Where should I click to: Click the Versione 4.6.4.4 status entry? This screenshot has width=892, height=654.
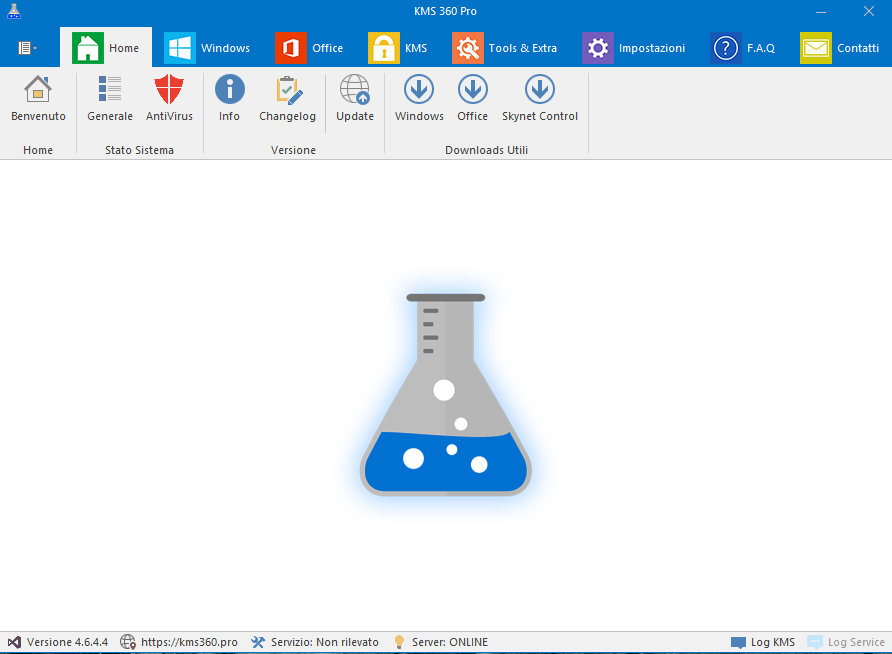coord(57,642)
